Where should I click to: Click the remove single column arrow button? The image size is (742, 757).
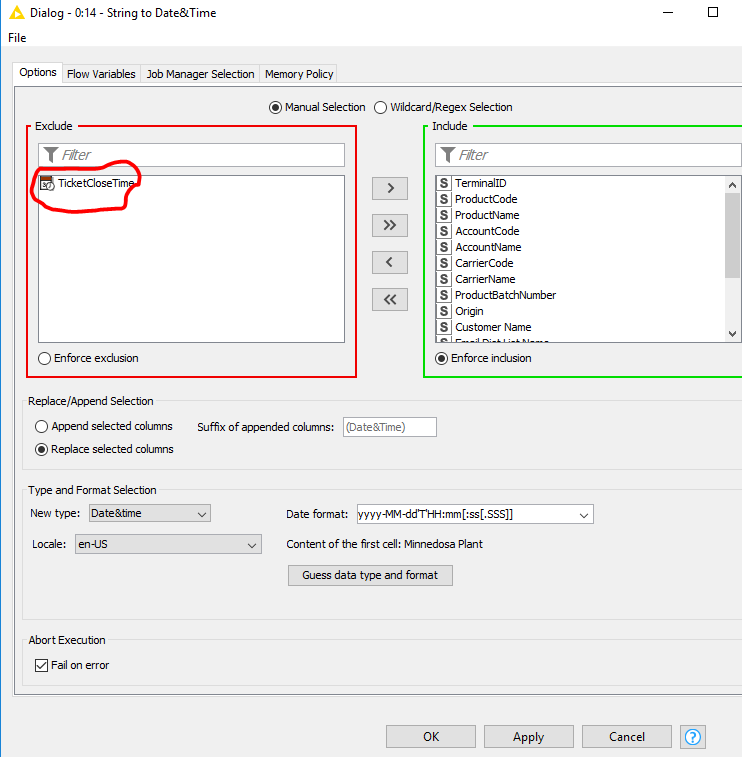pyautogui.click(x=389, y=262)
